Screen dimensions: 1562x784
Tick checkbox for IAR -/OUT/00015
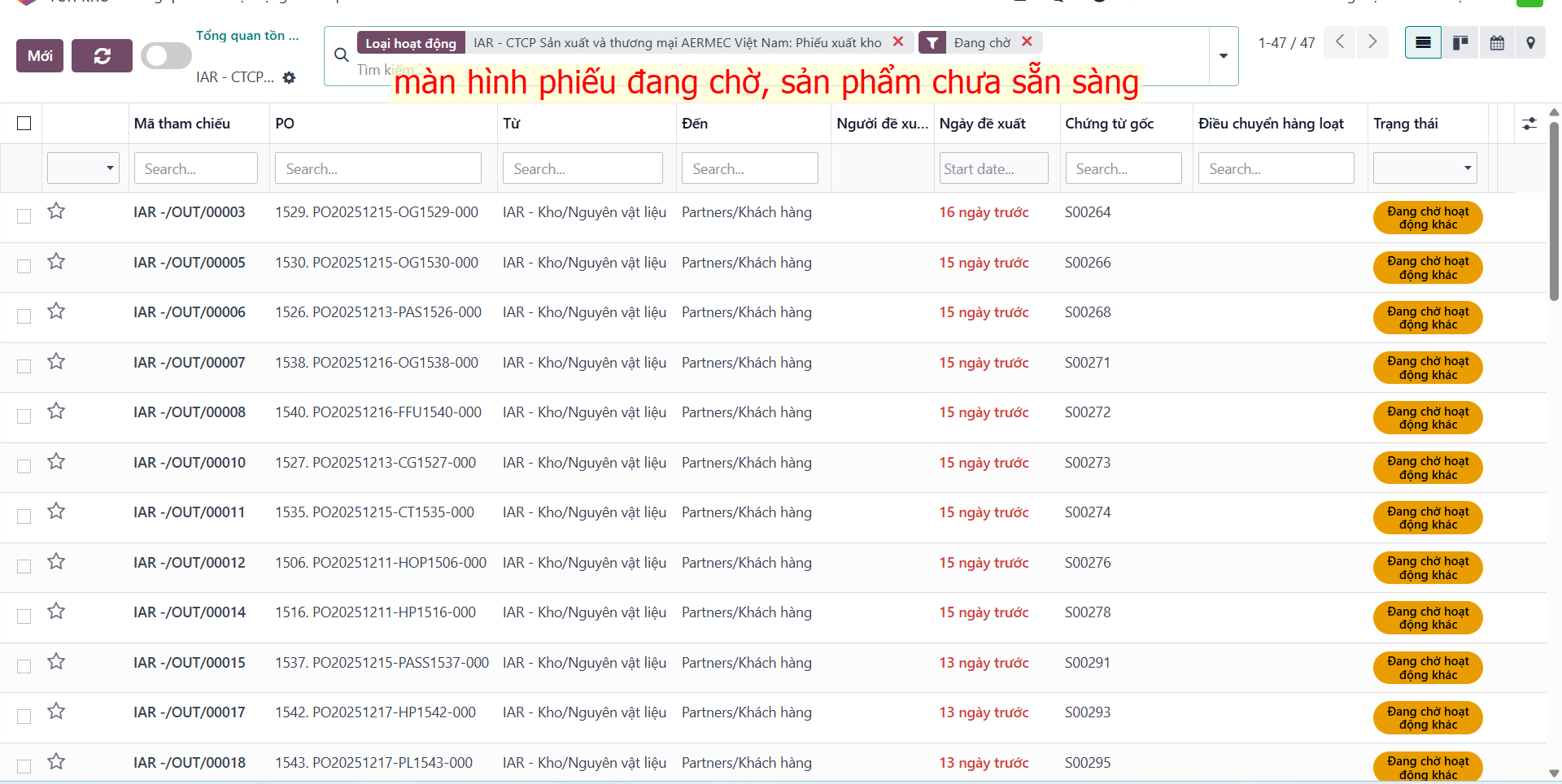pyautogui.click(x=24, y=666)
